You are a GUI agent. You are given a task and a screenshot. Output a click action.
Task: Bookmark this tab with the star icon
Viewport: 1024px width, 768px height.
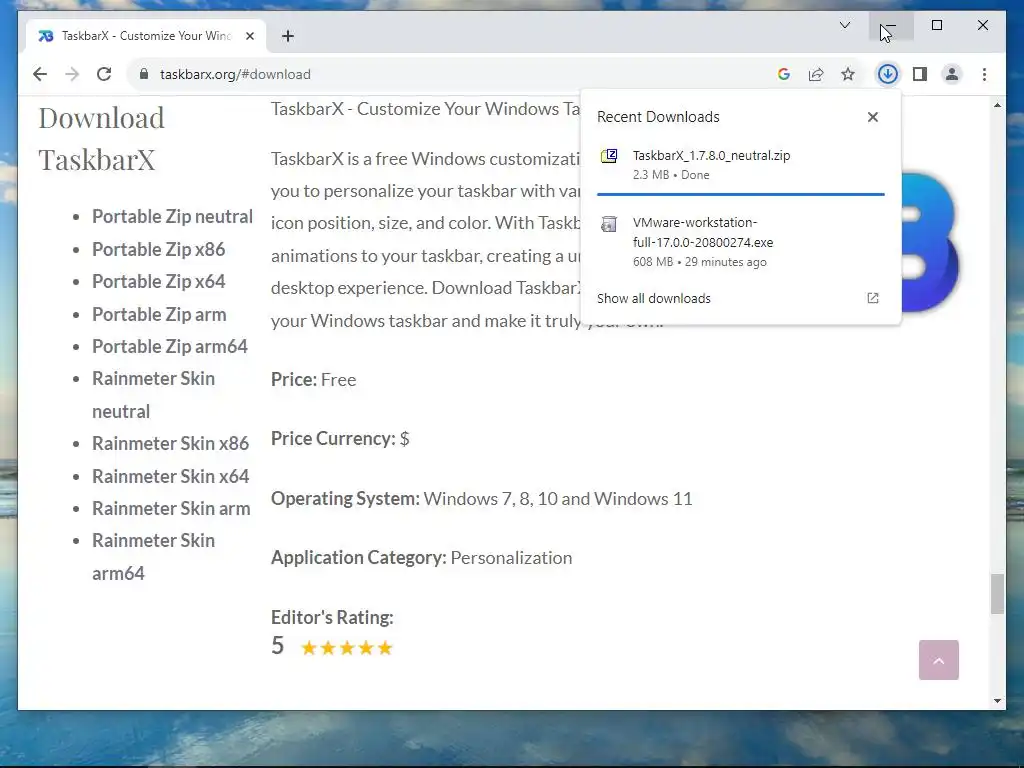pyautogui.click(x=848, y=74)
